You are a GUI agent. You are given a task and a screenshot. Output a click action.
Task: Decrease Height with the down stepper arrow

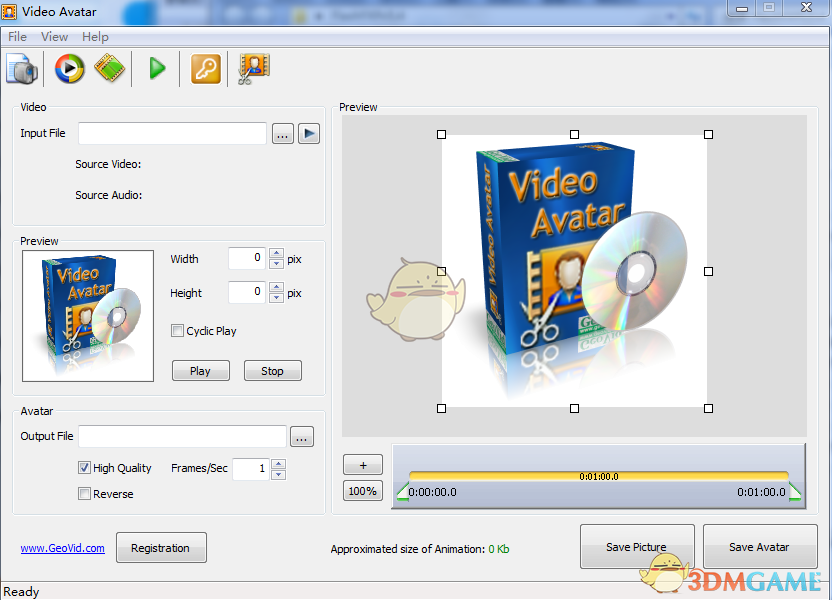[x=276, y=297]
